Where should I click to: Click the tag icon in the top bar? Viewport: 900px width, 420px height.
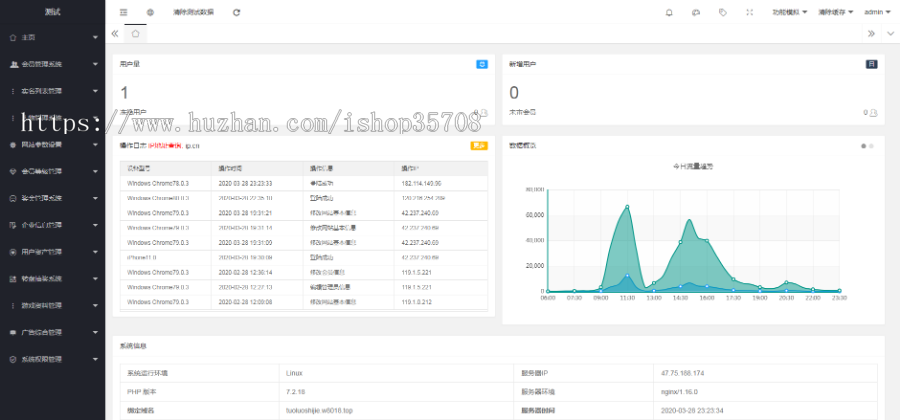click(x=723, y=12)
